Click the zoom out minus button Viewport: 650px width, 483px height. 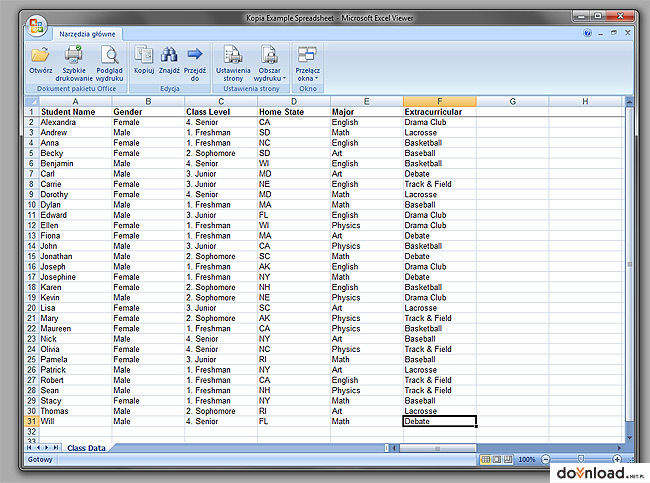546,459
